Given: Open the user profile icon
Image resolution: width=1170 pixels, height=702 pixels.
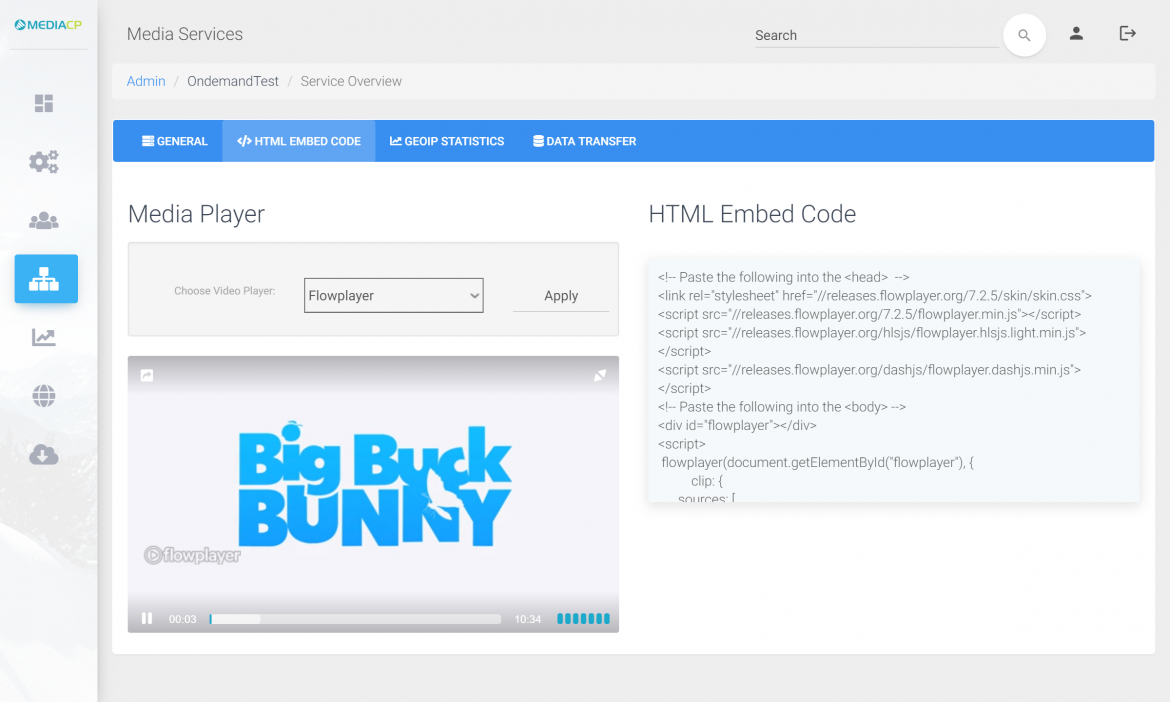Looking at the screenshot, I should pos(1076,34).
